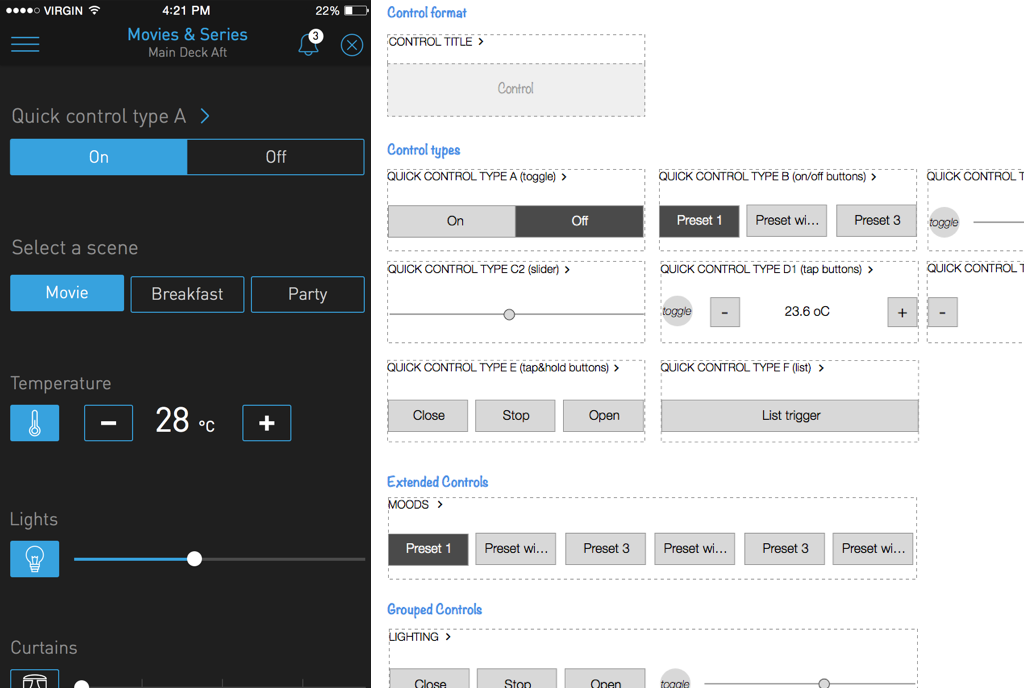Turn Quick control type A On
This screenshot has height=688, width=1024.
(x=99, y=157)
